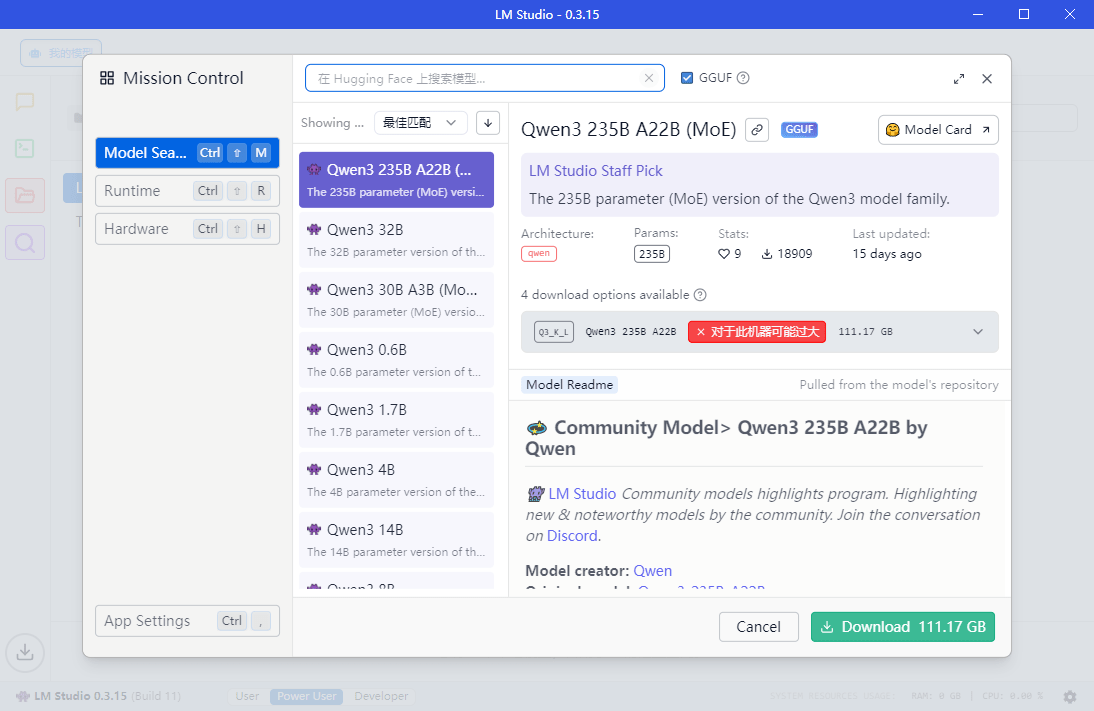Open the Hardware section
The height and width of the screenshot is (711, 1094).
[x=187, y=229]
